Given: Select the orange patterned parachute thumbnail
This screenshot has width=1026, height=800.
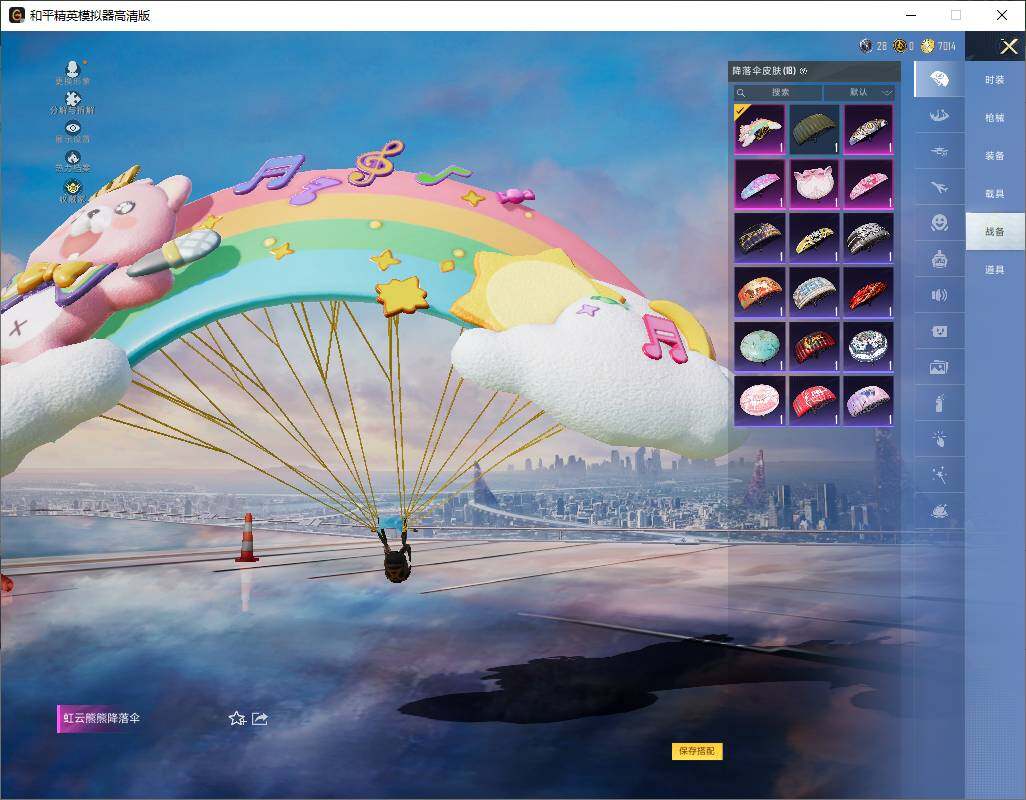Looking at the screenshot, I should pos(760,292).
